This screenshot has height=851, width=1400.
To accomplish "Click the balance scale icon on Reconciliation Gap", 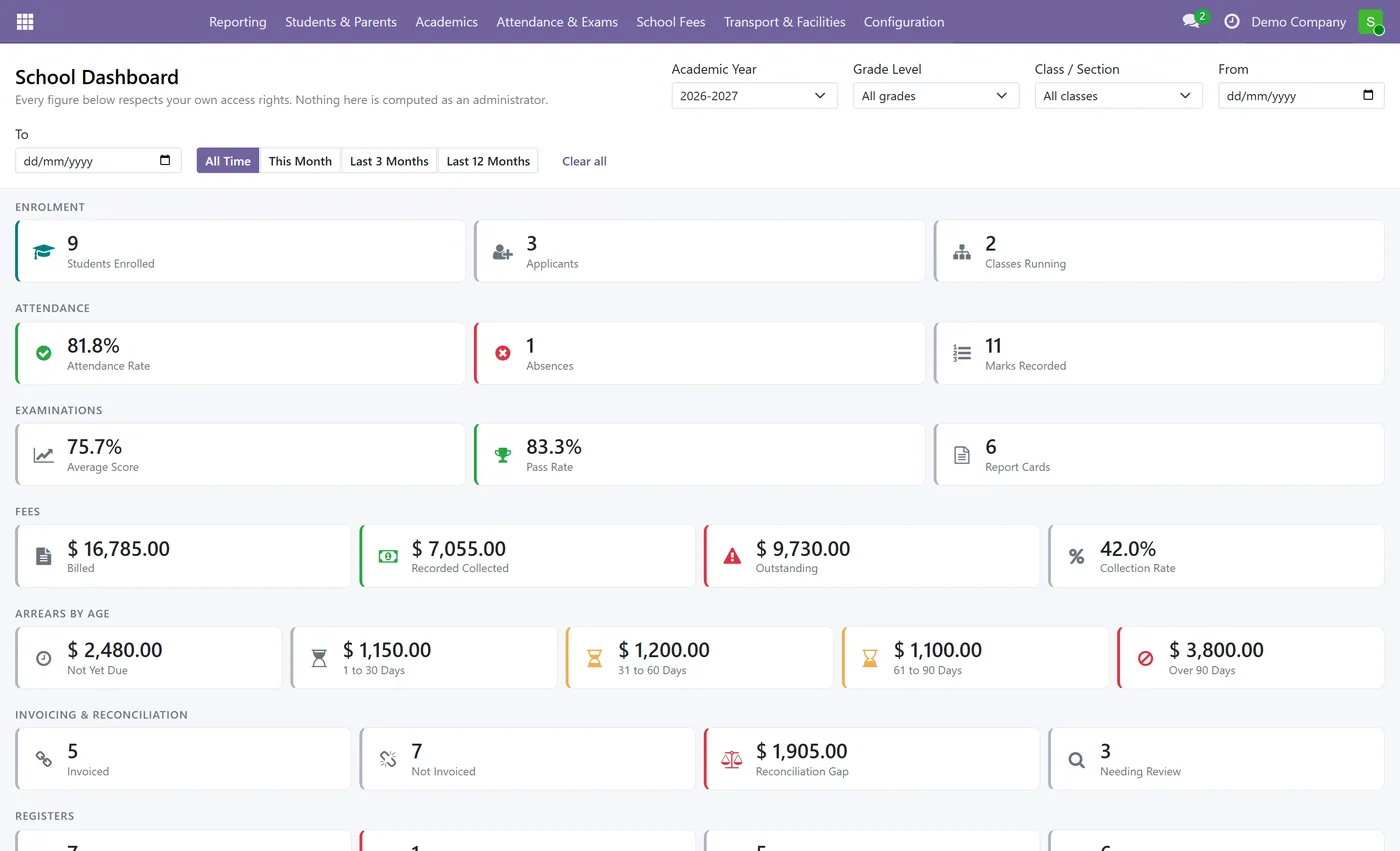I will 732,759.
